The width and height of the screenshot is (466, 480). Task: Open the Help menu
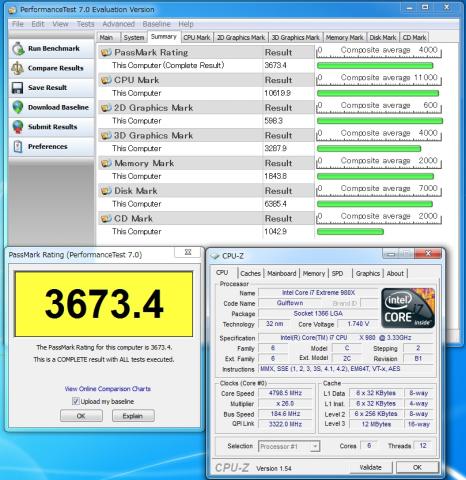coord(186,24)
